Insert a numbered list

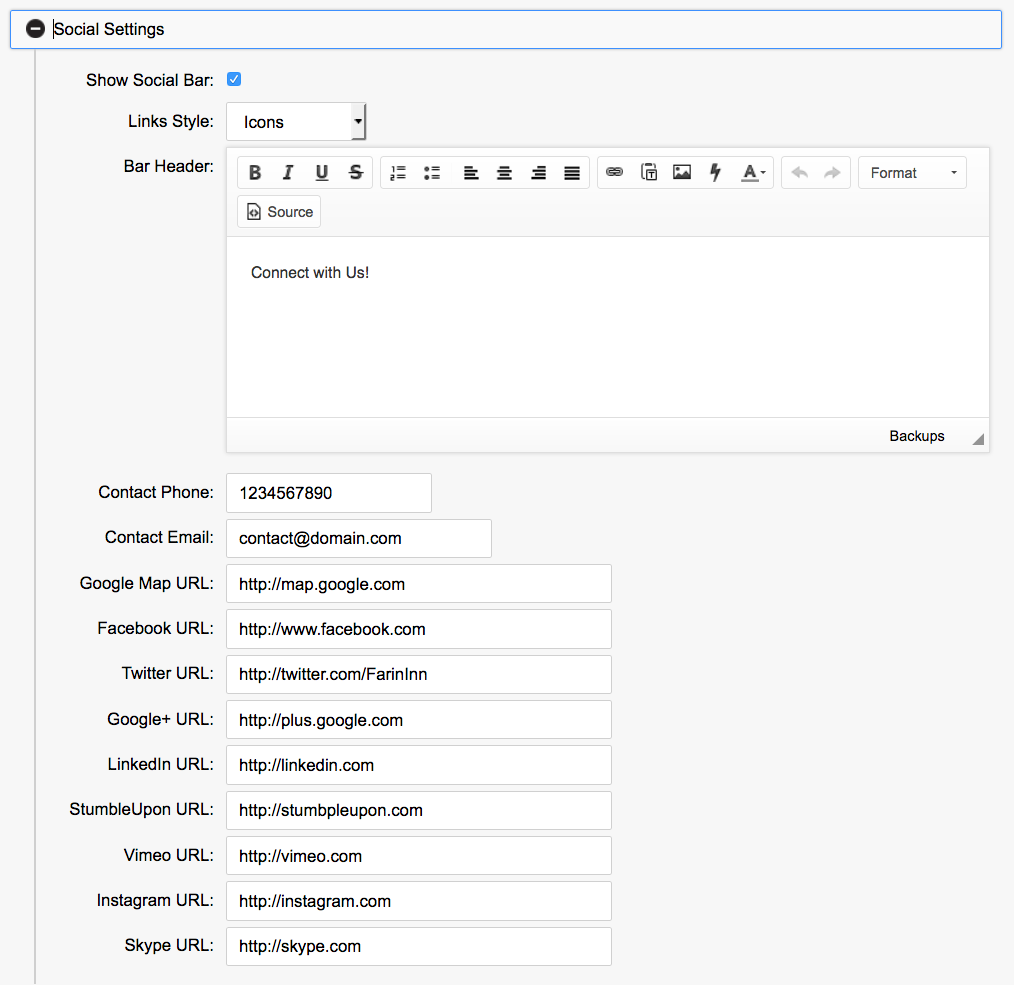tap(398, 173)
